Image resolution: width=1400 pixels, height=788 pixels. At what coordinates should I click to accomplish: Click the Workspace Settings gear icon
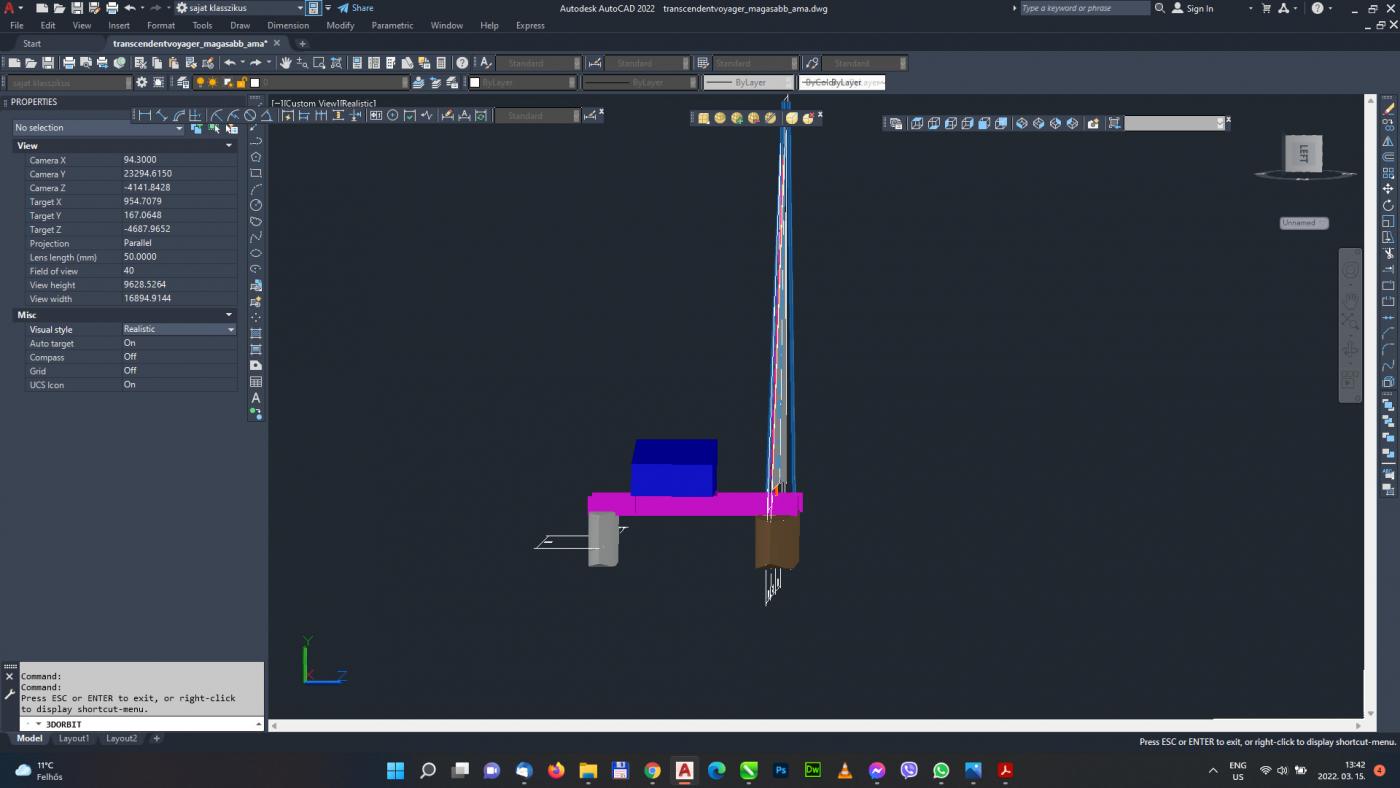point(142,83)
